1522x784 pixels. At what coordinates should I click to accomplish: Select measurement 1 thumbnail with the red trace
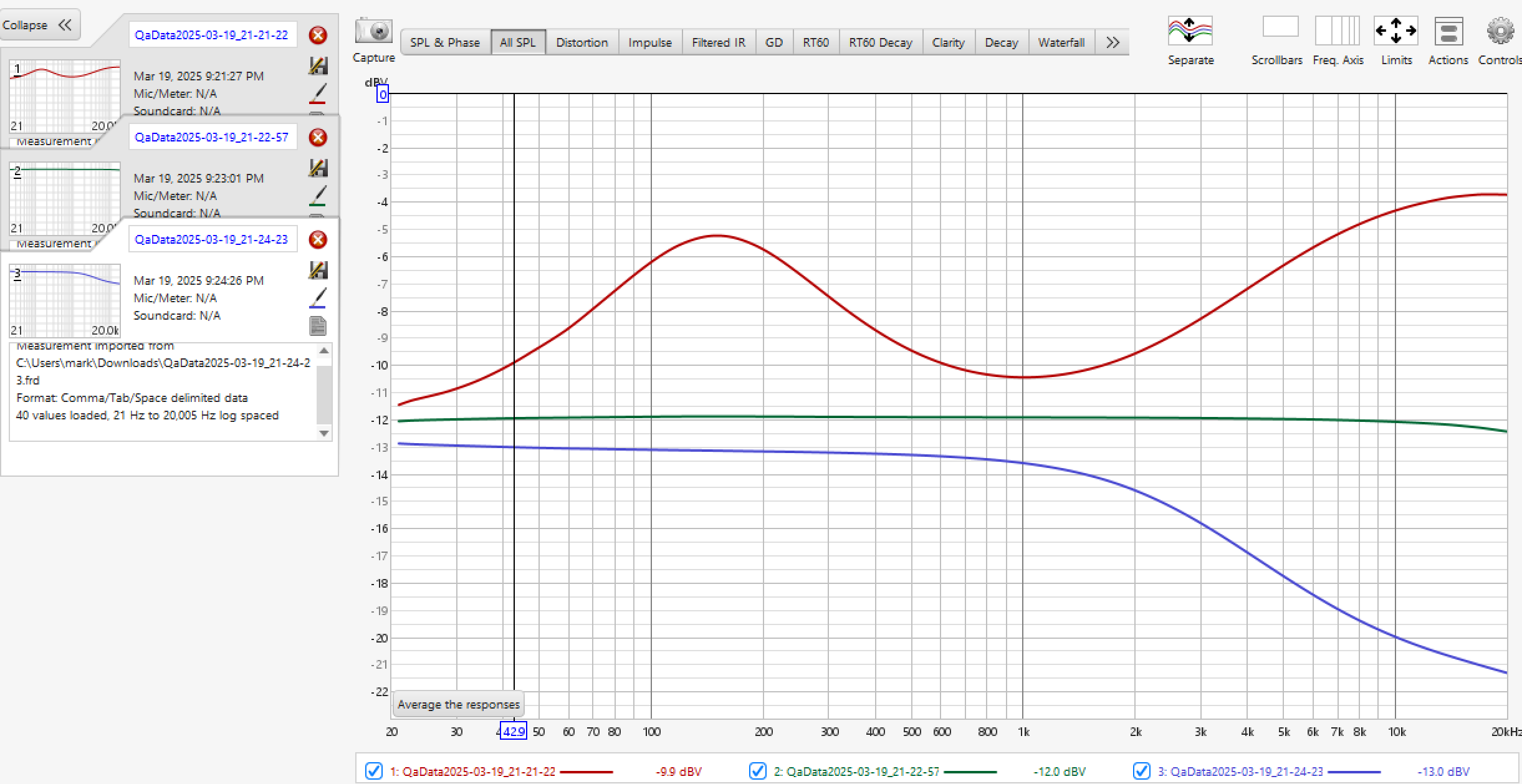coord(65,96)
